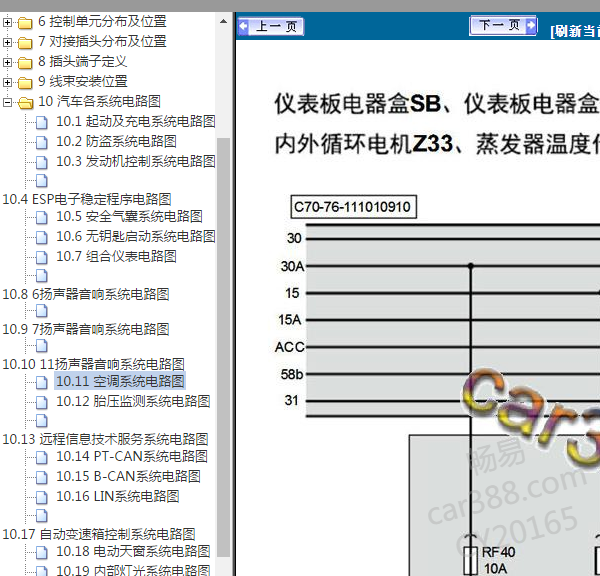Open 10.15 B-CAN系统电路图
Viewport: 600px width, 576px height.
[x=129, y=476]
